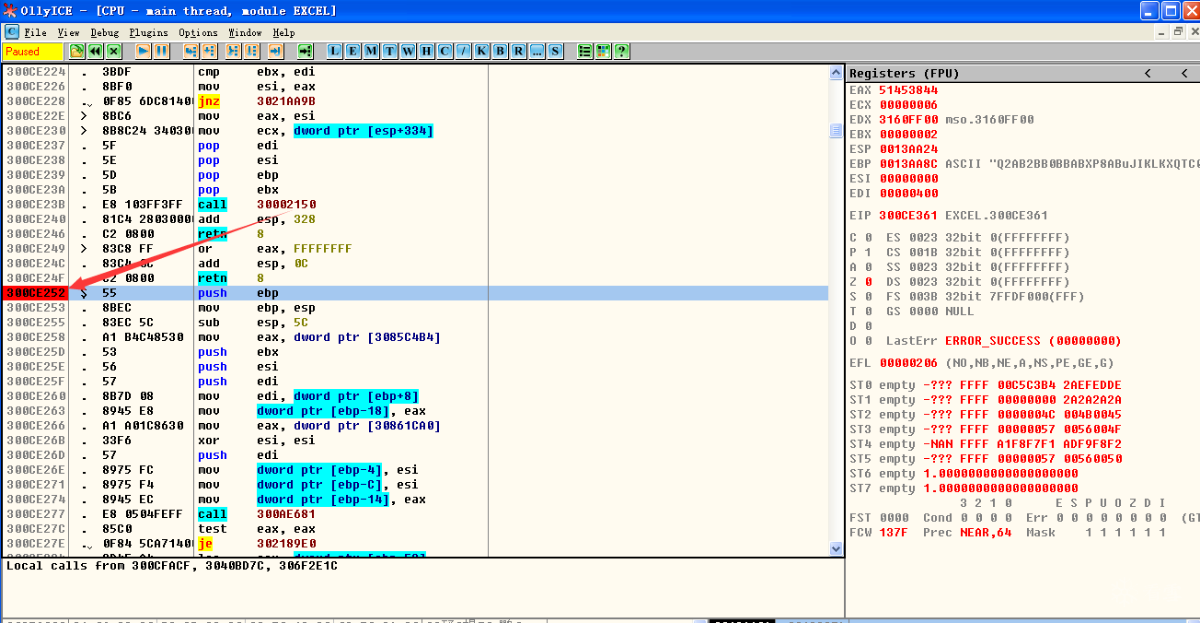Viewport: 1200px width, 623px height.
Task: Show the Call stack (K button)
Action: tap(481, 51)
